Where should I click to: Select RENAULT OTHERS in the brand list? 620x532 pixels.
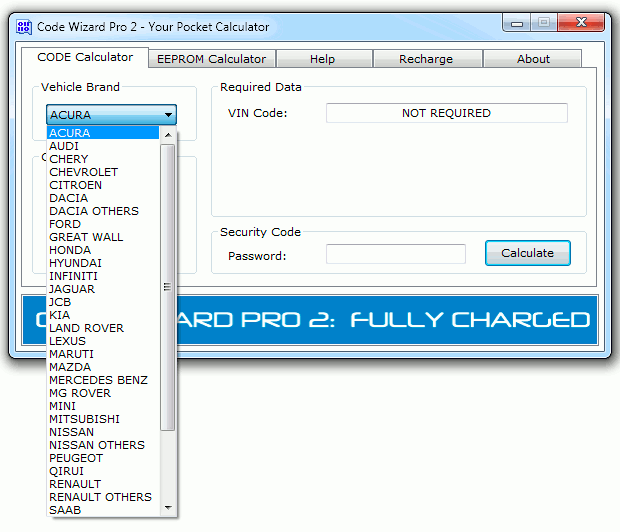[103, 497]
